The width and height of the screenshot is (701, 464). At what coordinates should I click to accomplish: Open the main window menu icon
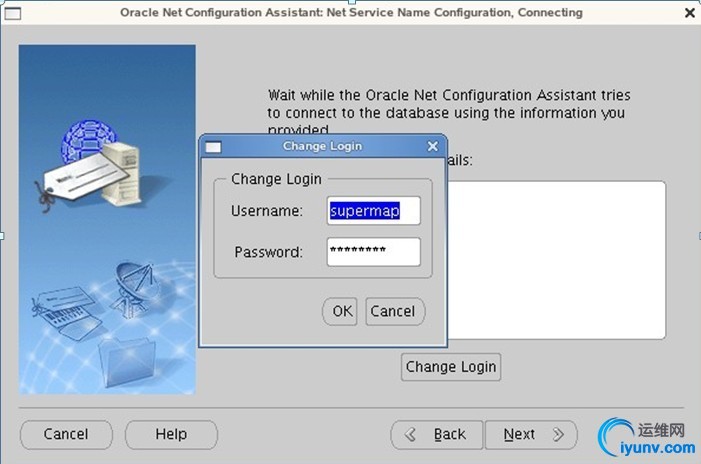tap(13, 13)
